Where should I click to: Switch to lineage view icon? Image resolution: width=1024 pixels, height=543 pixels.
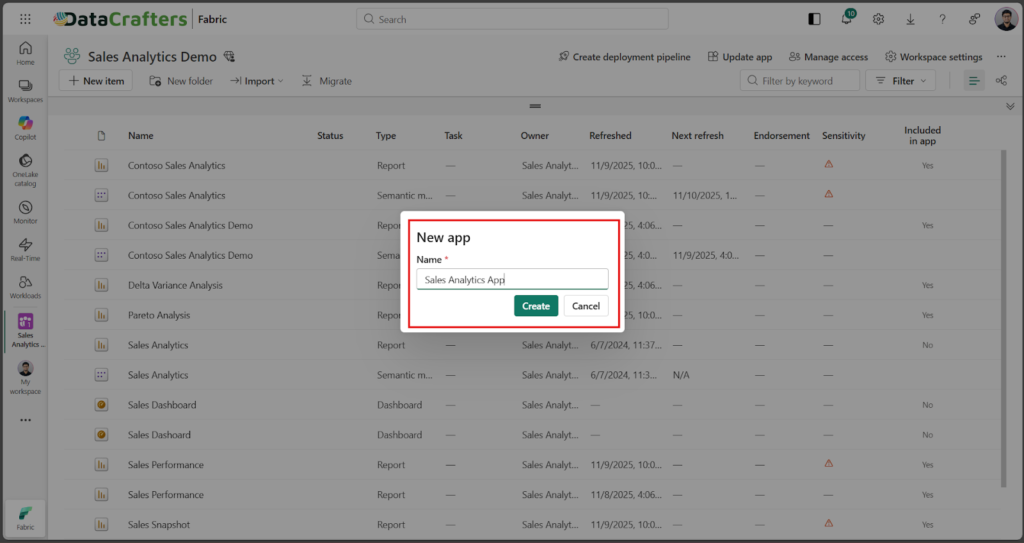point(1001,81)
